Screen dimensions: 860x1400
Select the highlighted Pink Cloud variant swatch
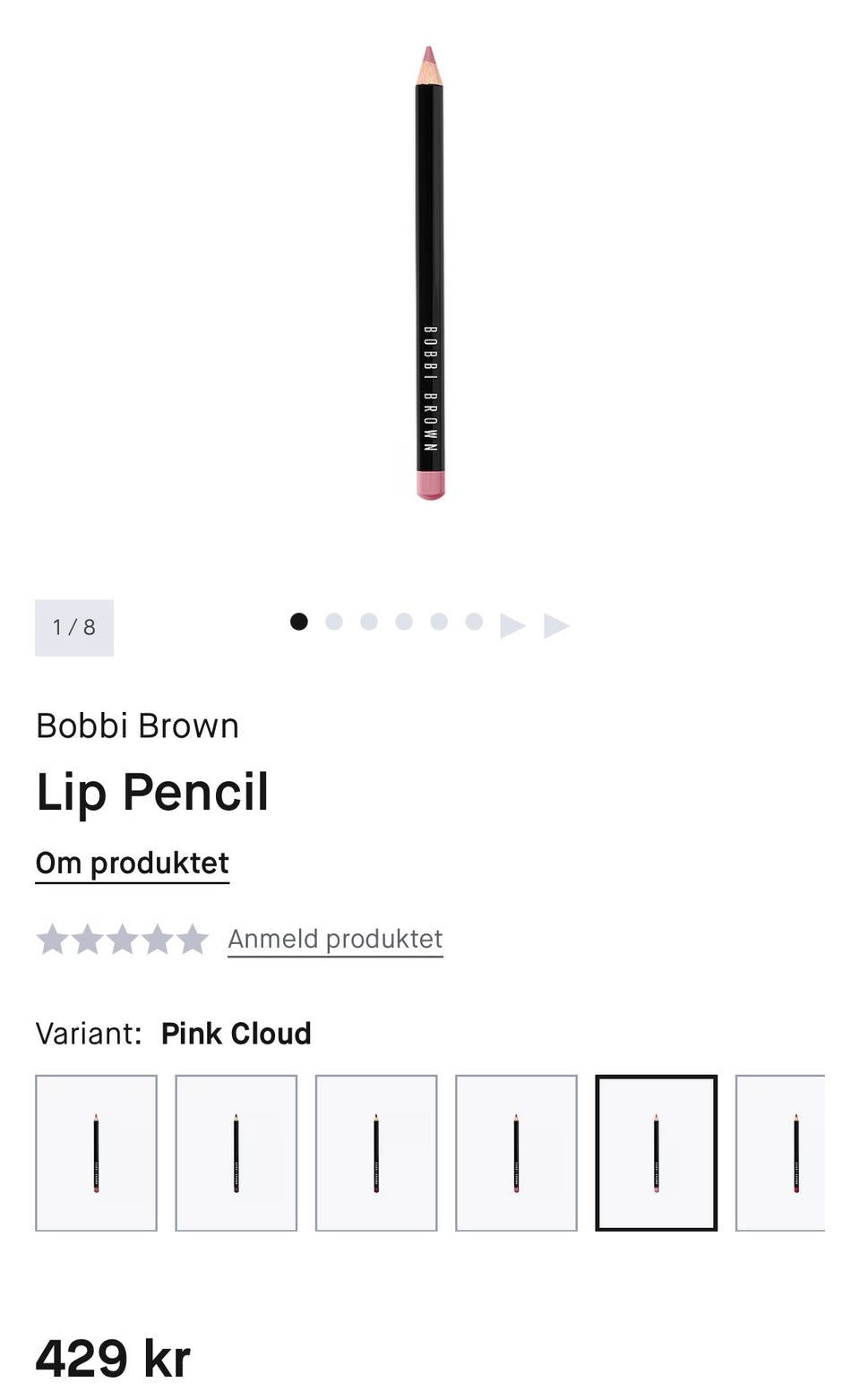[657, 1153]
